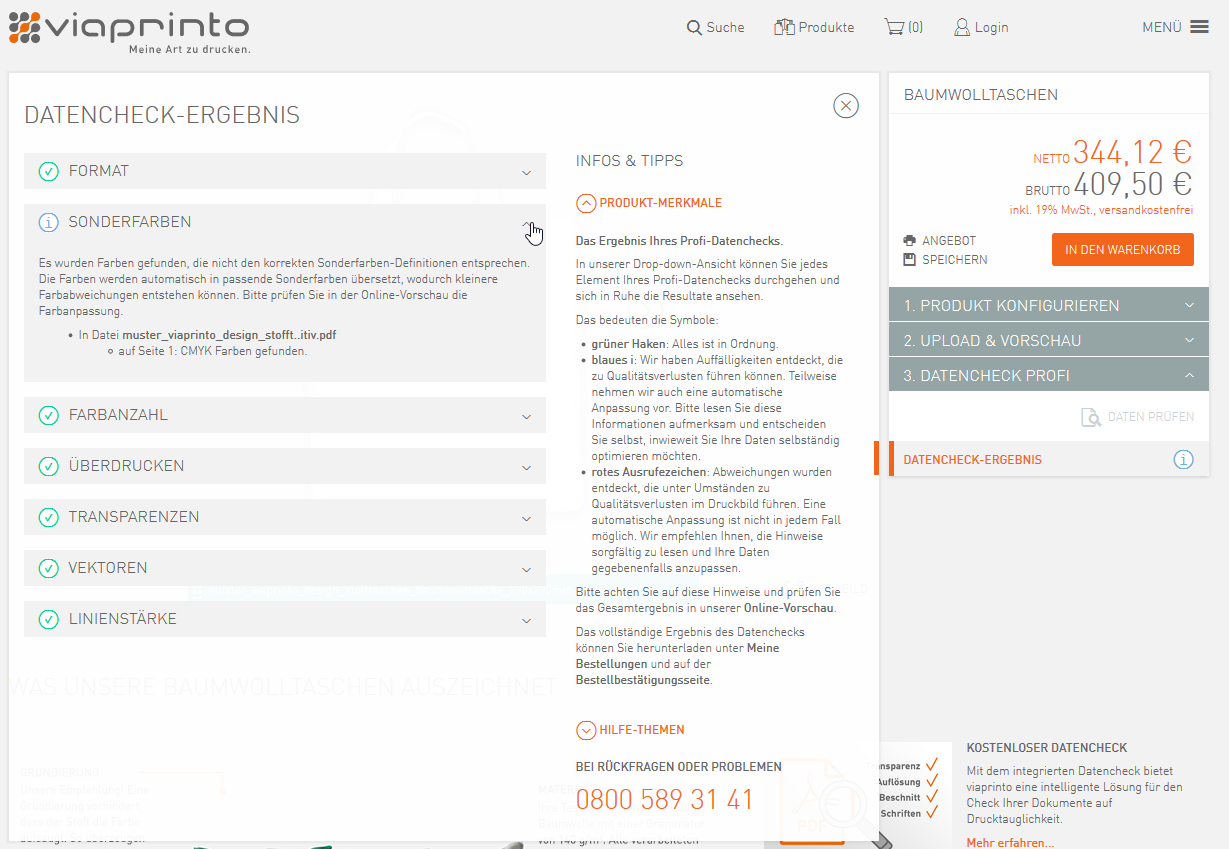Viewport: 1229px width, 849px height.
Task: Open the MENÜ hamburger icon
Action: point(1199,27)
